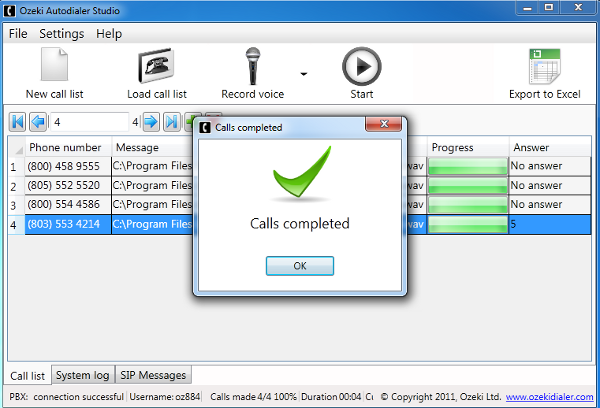This screenshot has height=408, width=600.
Task: Select the row with (800) 458 9555
Action: tap(64, 166)
